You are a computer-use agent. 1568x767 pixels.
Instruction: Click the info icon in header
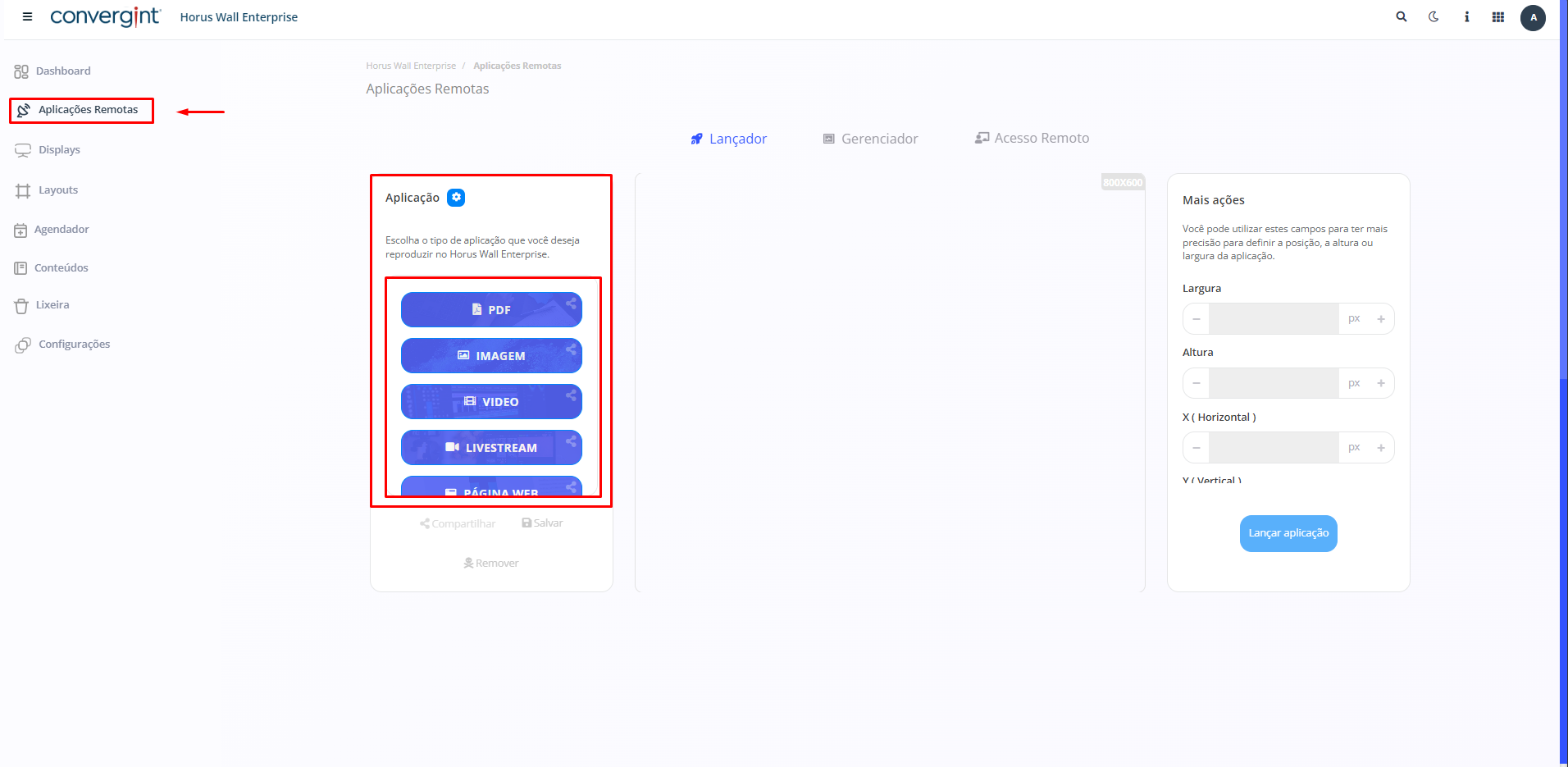[1466, 16]
